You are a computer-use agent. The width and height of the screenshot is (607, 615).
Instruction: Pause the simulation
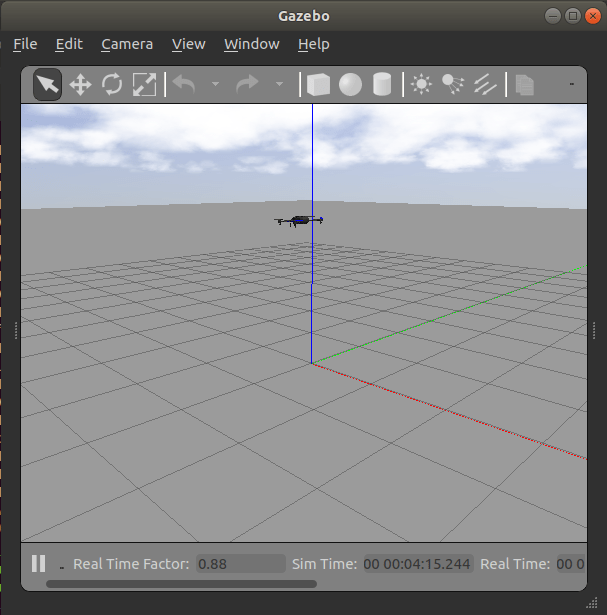tap(38, 564)
